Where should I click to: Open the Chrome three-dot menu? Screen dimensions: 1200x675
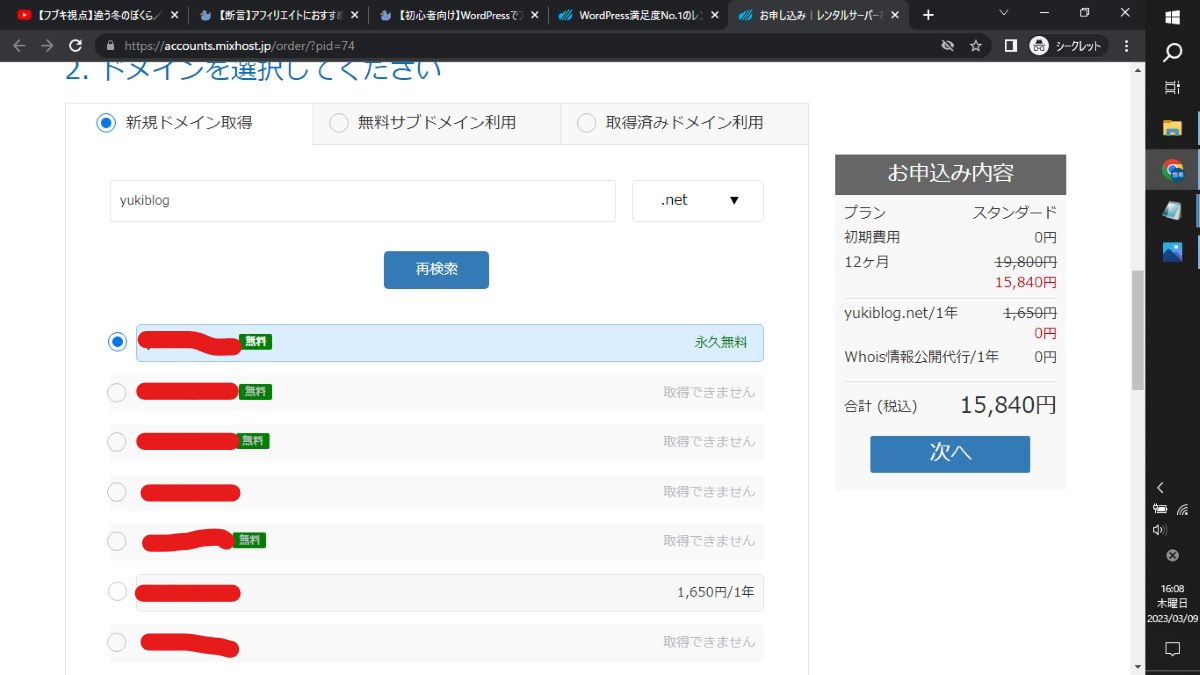pos(1127,46)
